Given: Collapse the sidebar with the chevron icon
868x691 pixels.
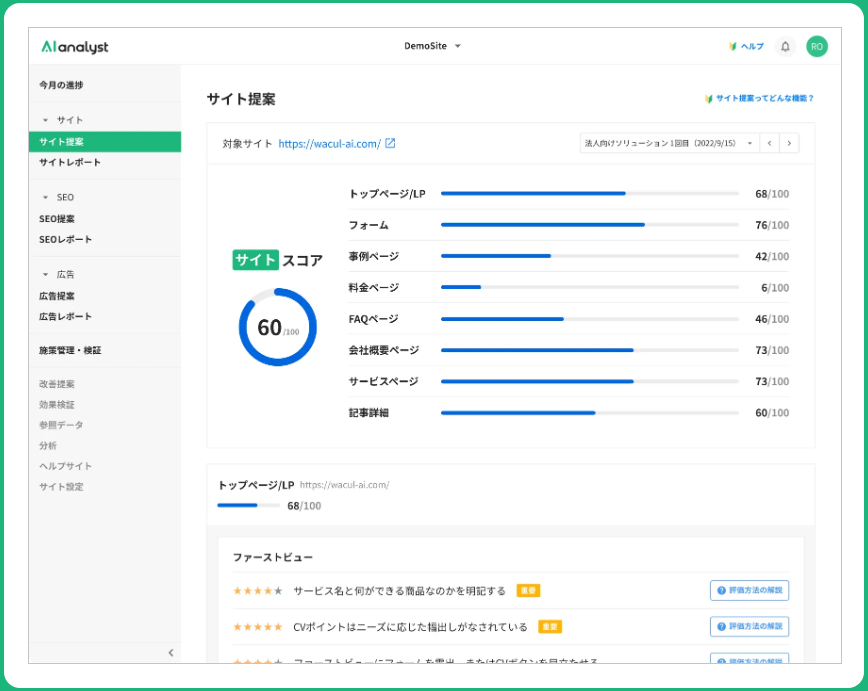Looking at the screenshot, I should coord(170,652).
